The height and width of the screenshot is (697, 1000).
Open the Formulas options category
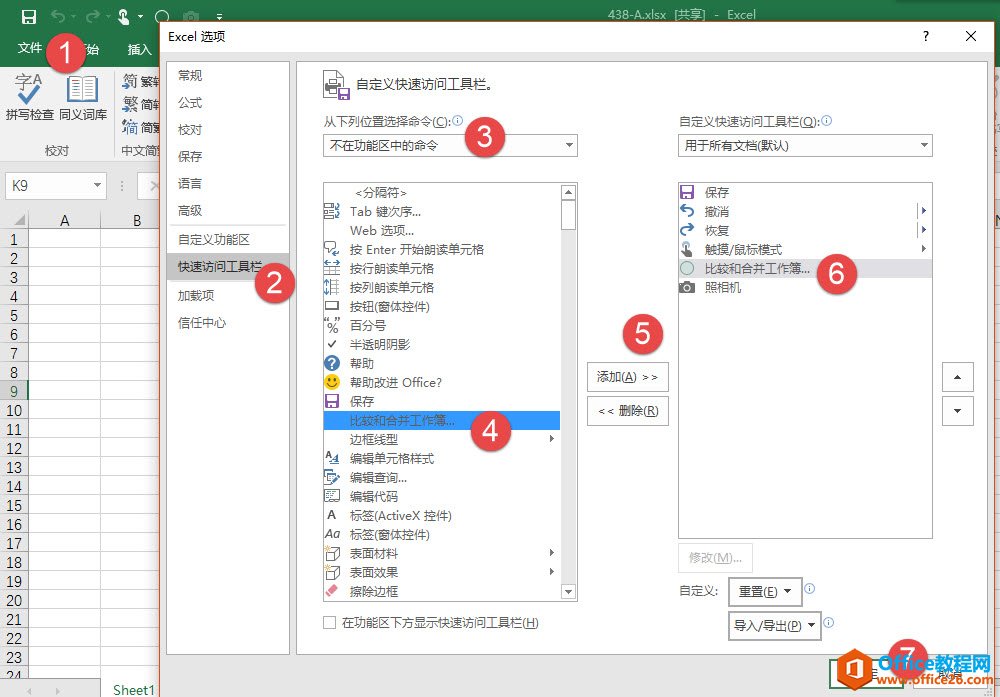190,103
